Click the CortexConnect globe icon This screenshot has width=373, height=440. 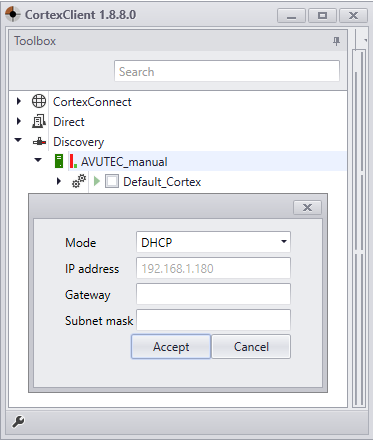click(39, 101)
